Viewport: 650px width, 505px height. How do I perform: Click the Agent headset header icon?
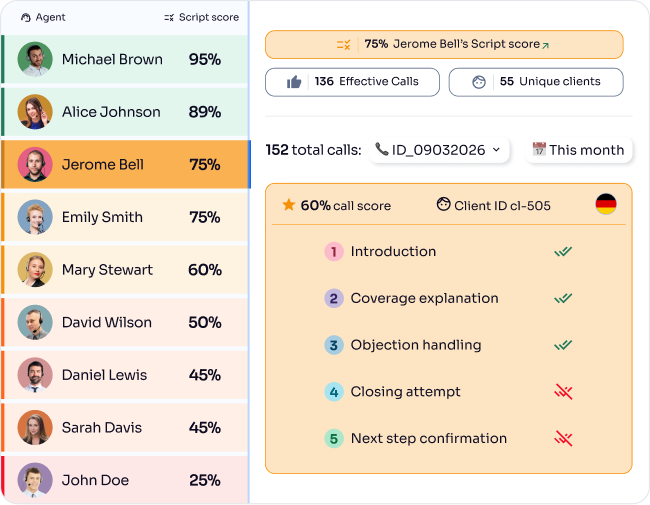coord(26,17)
